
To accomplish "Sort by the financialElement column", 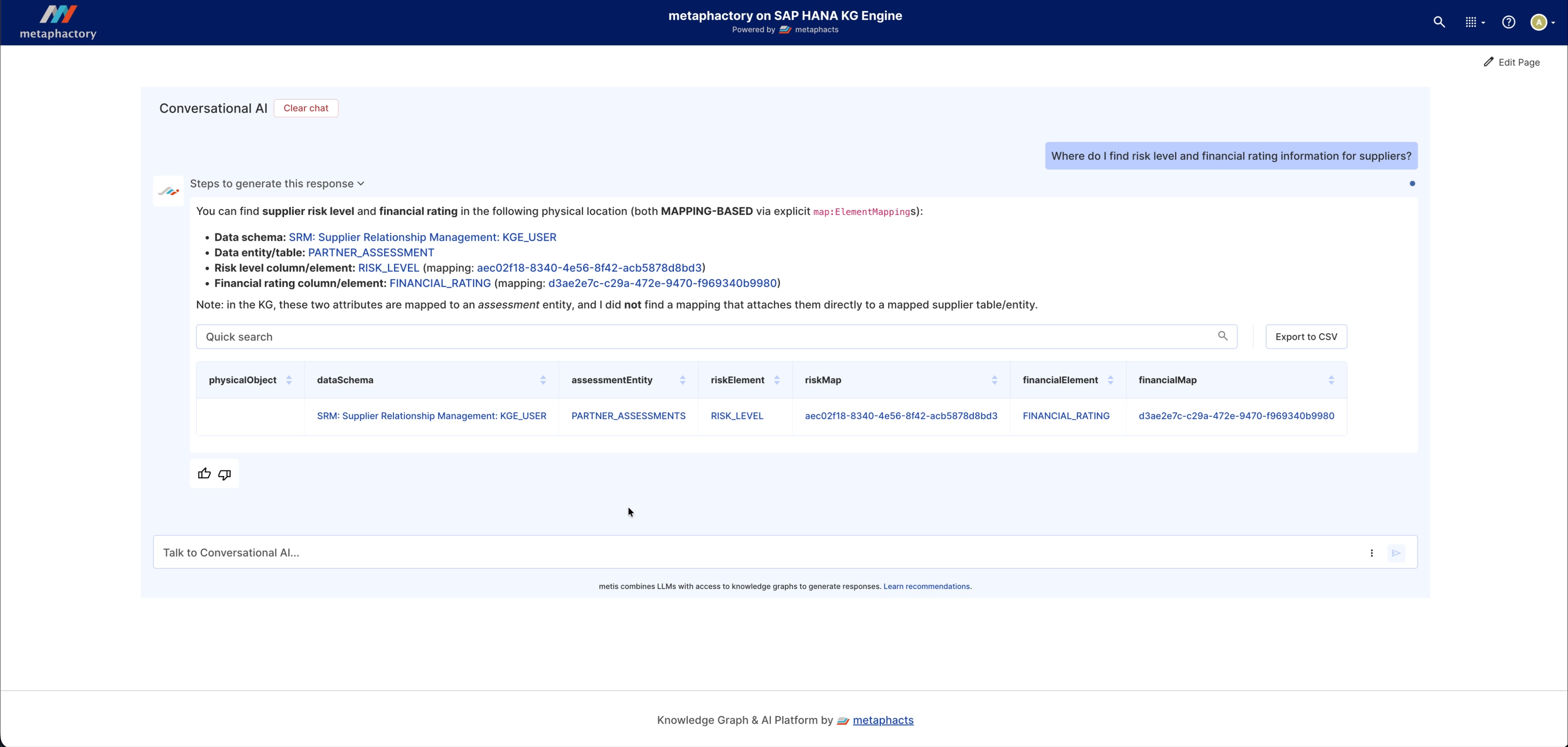I will click(1110, 380).
